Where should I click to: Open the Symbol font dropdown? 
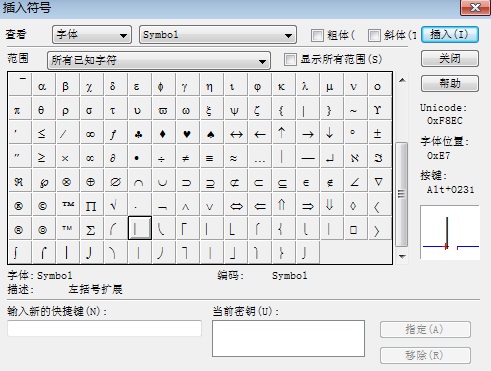coord(218,35)
